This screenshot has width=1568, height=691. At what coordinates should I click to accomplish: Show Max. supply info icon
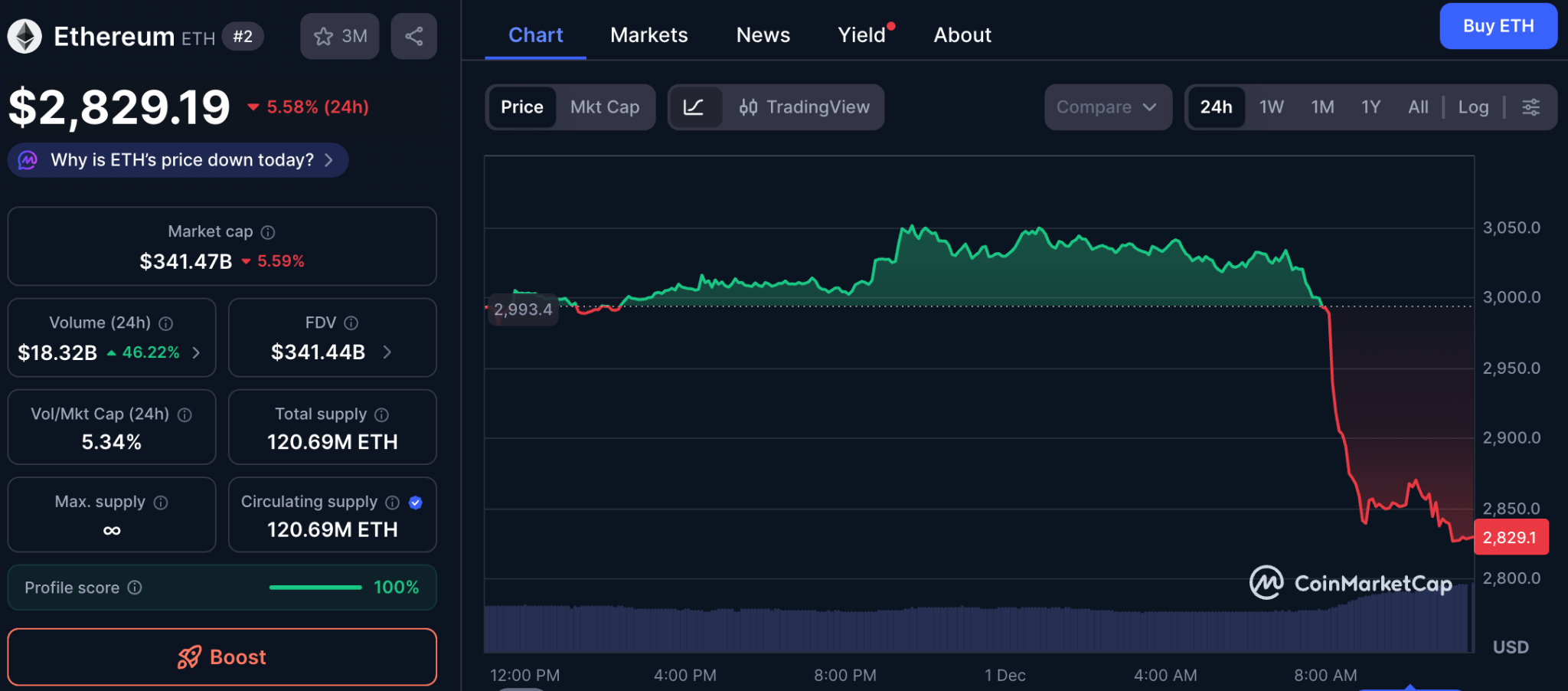pos(161,503)
